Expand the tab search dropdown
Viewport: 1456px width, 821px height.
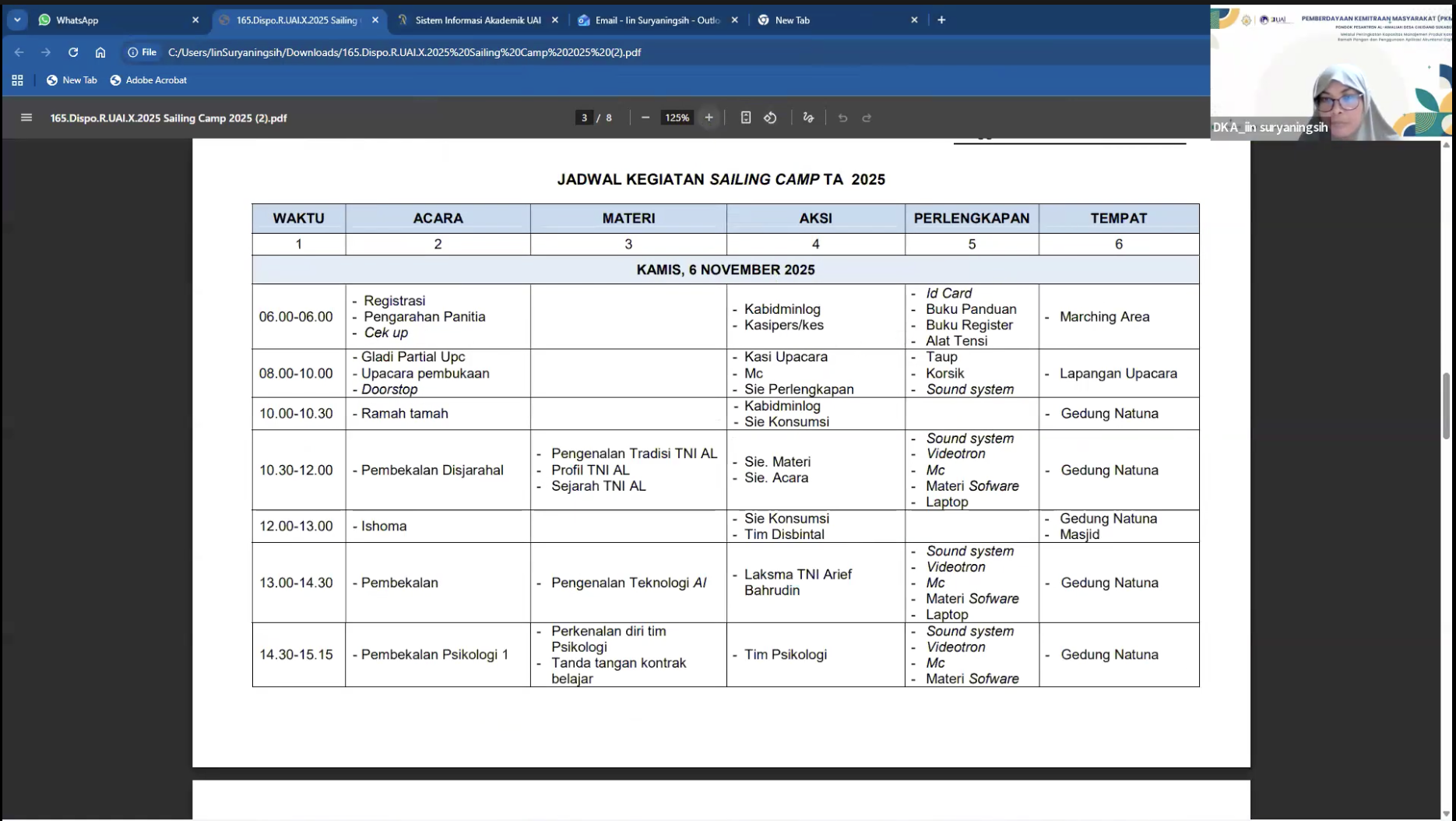(17, 20)
